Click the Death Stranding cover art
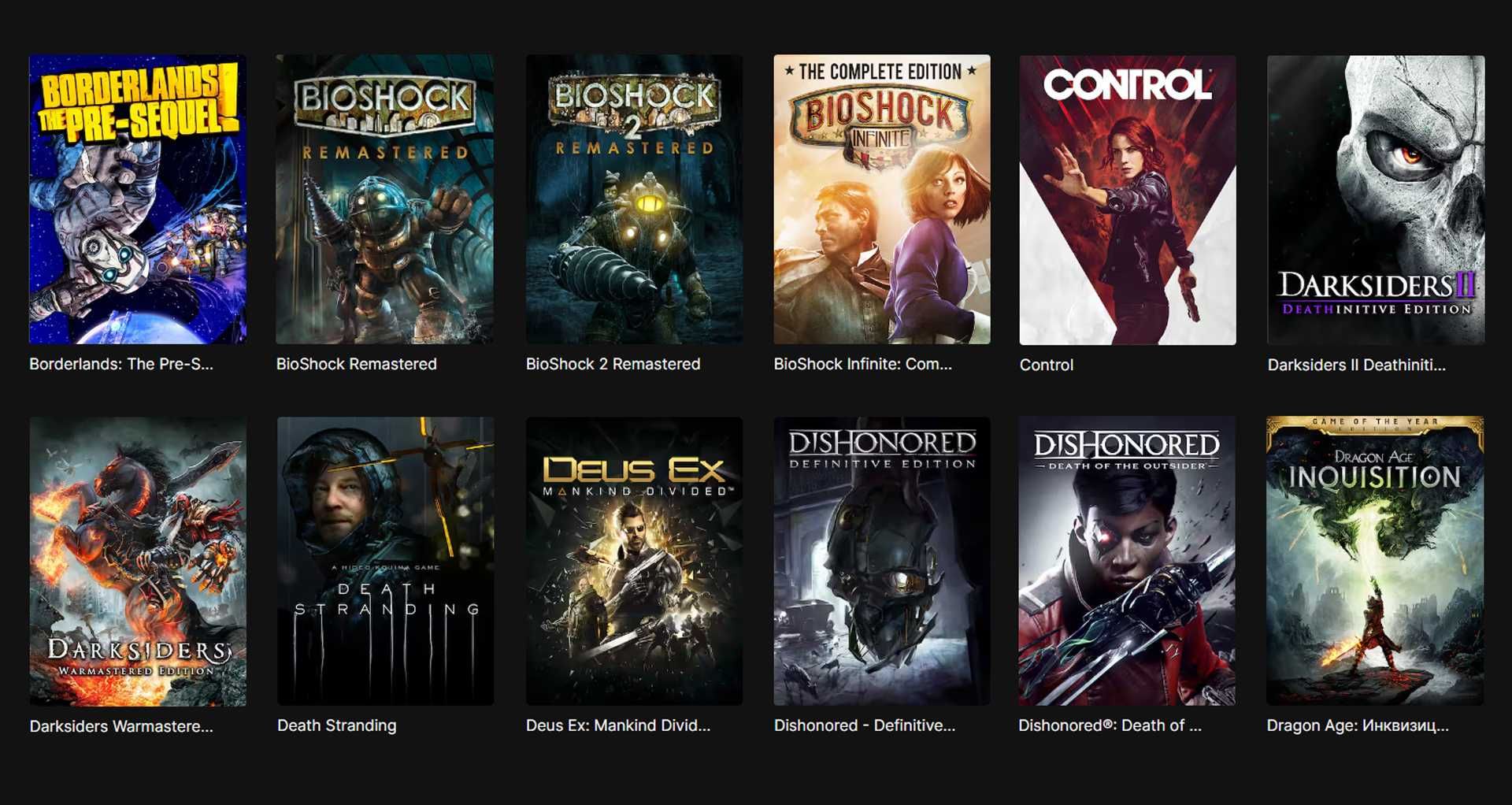1512x805 pixels. click(385, 561)
